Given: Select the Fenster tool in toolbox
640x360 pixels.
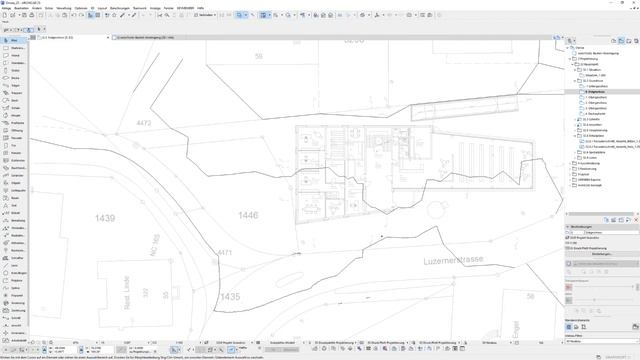Looking at the screenshot, I should (13, 153).
